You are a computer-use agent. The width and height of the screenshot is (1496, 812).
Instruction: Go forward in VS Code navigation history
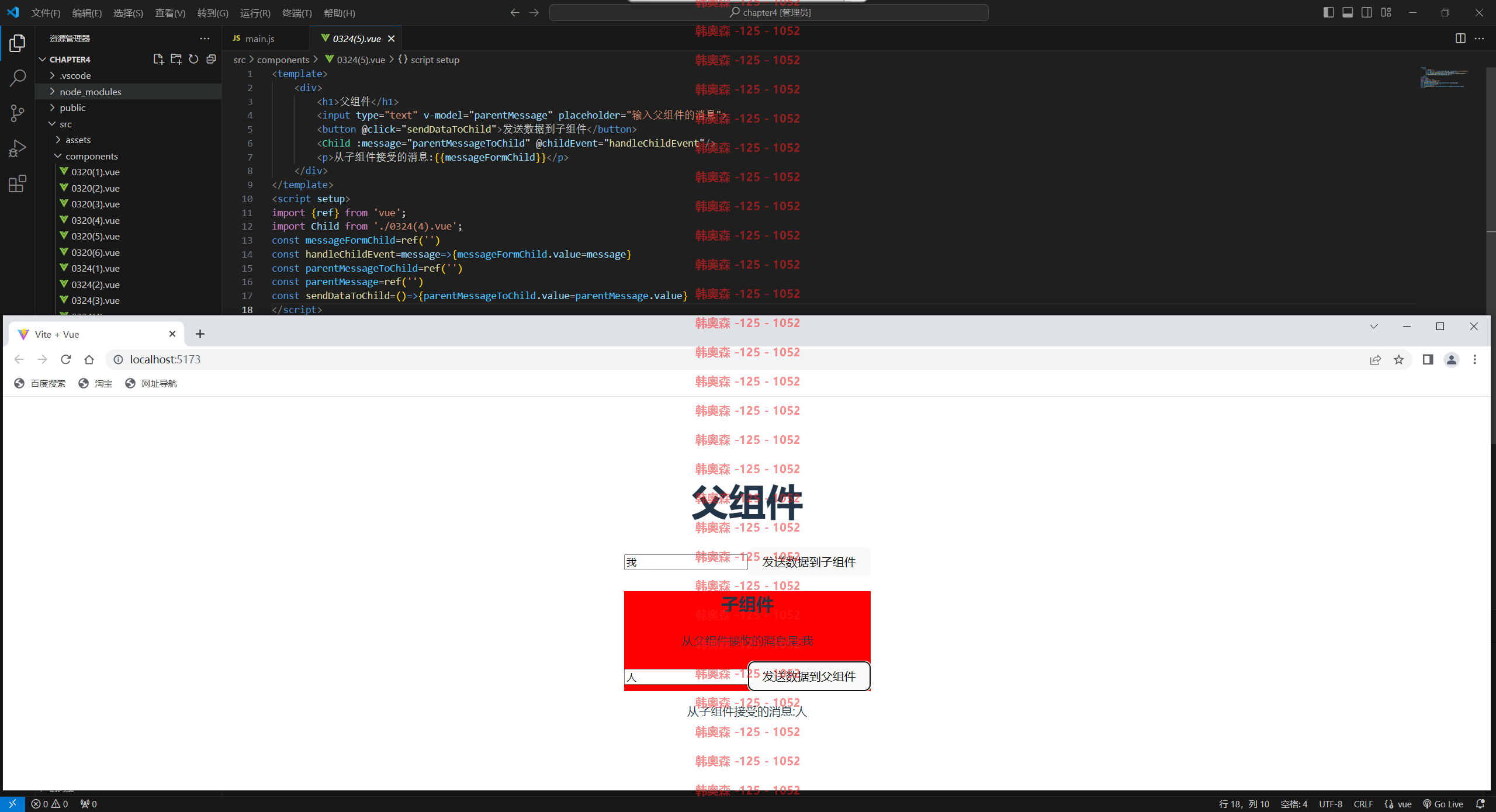[534, 12]
